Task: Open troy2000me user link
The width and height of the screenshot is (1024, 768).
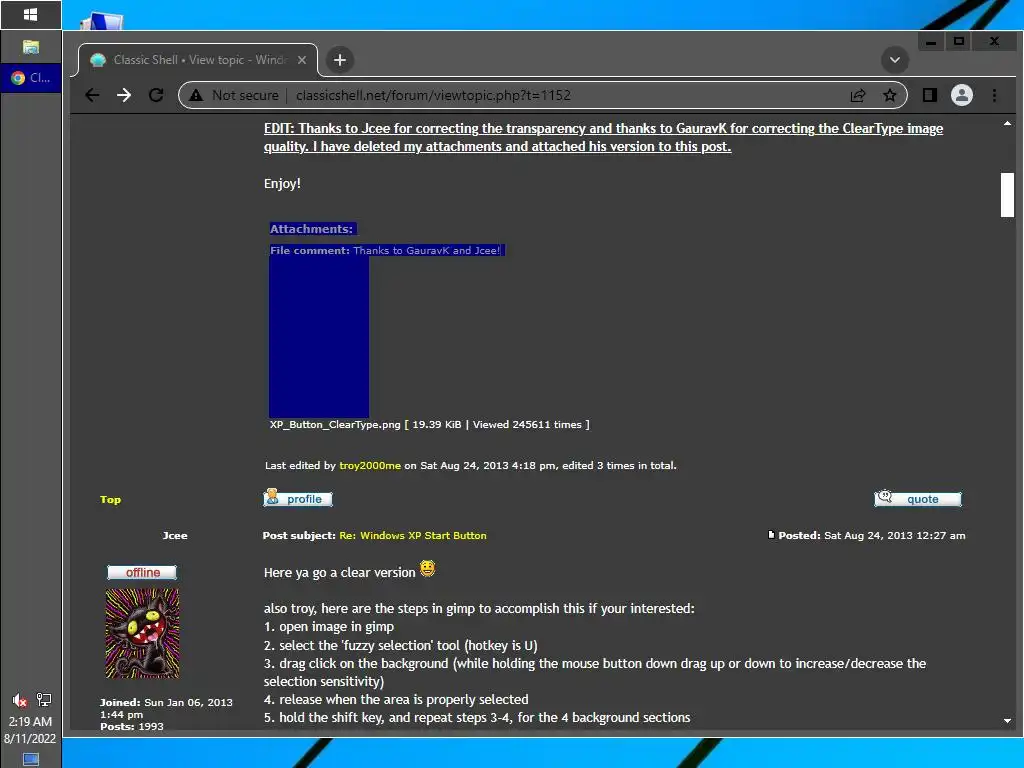Action: click(x=370, y=466)
